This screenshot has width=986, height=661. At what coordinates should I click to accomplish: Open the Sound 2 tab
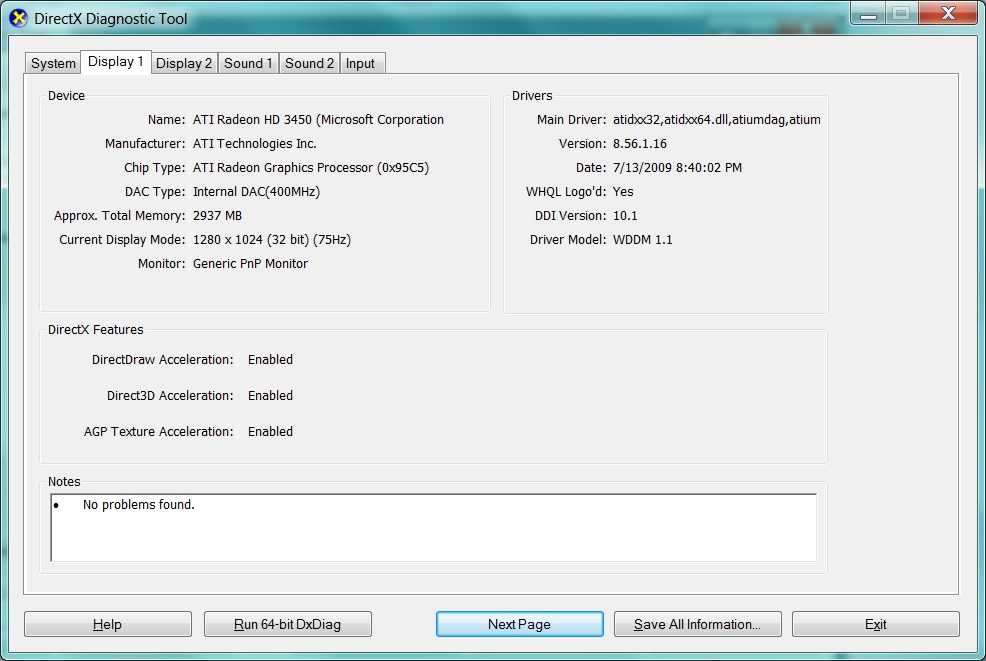pyautogui.click(x=309, y=63)
